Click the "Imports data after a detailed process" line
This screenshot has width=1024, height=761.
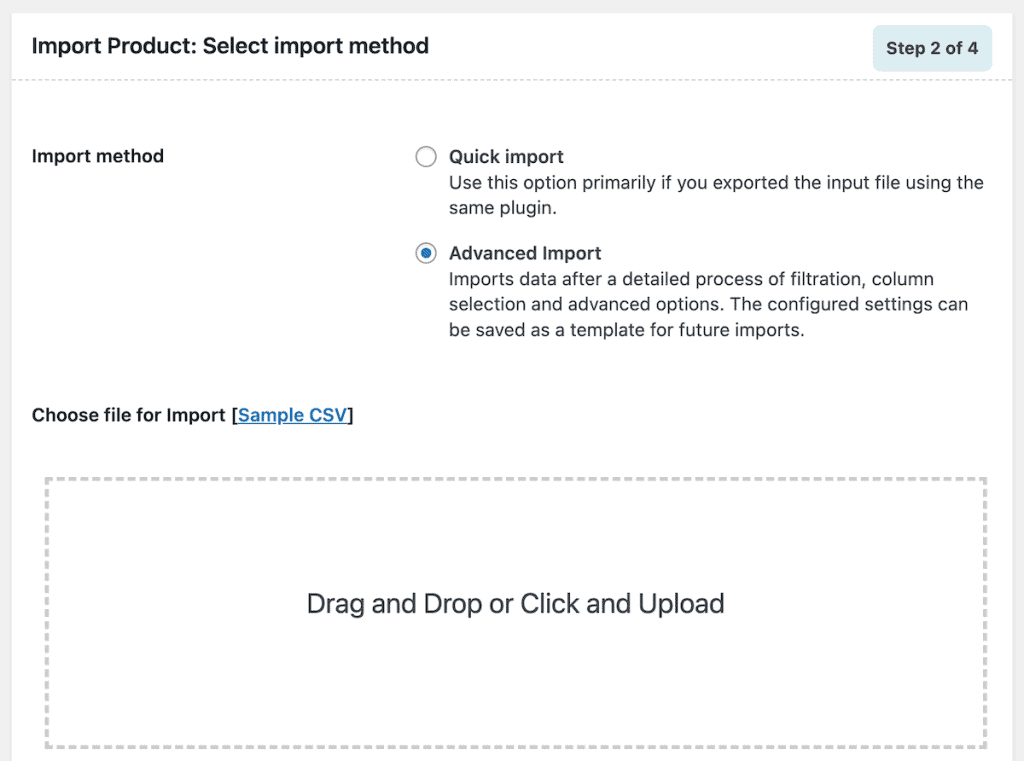(x=691, y=279)
